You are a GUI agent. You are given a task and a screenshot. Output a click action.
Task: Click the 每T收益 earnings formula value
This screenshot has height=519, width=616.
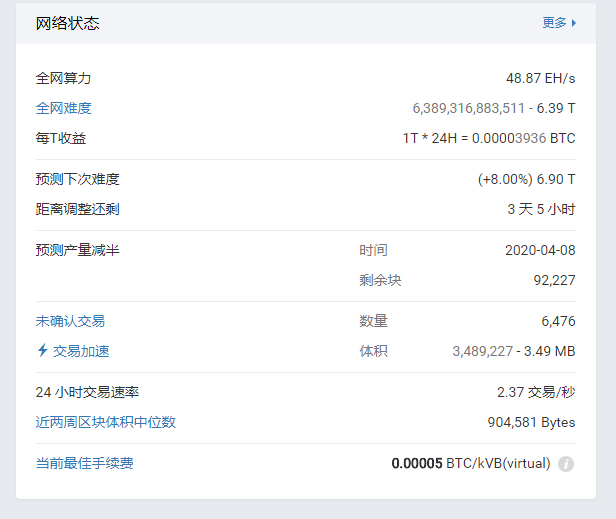[488, 138]
